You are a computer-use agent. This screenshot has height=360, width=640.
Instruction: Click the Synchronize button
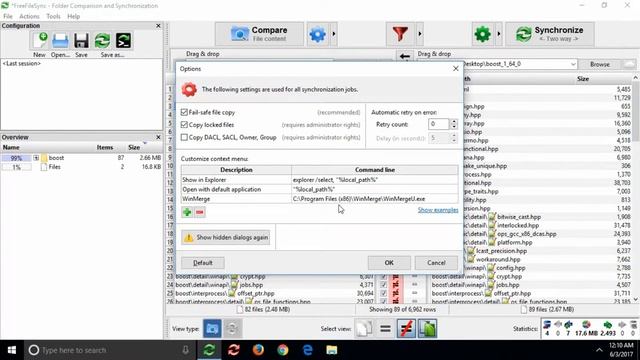pos(550,34)
